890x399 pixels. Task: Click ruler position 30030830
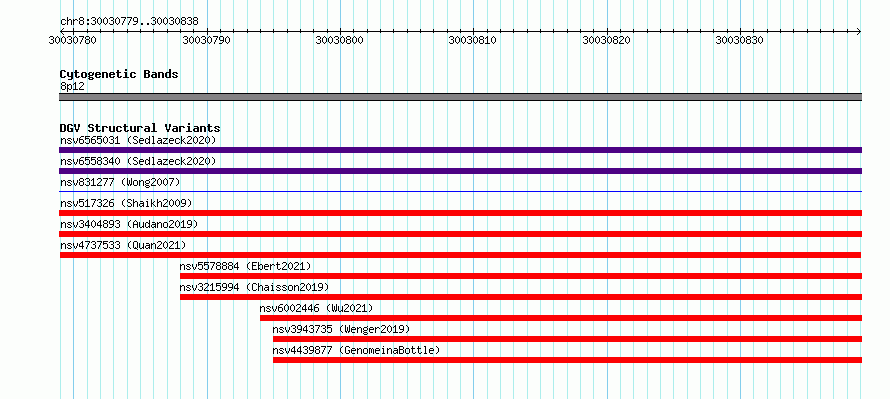[x=740, y=40]
